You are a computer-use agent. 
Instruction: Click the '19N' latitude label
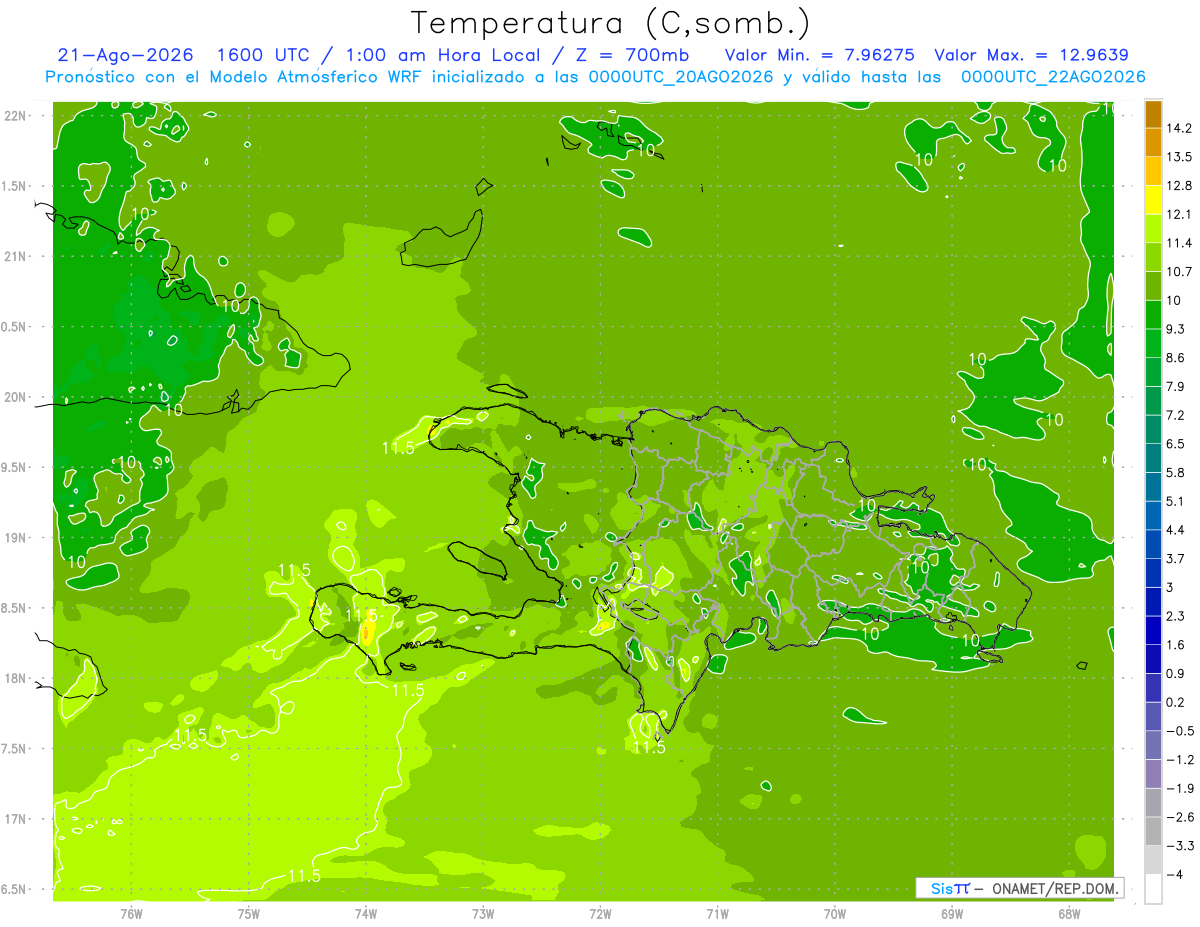[14, 538]
